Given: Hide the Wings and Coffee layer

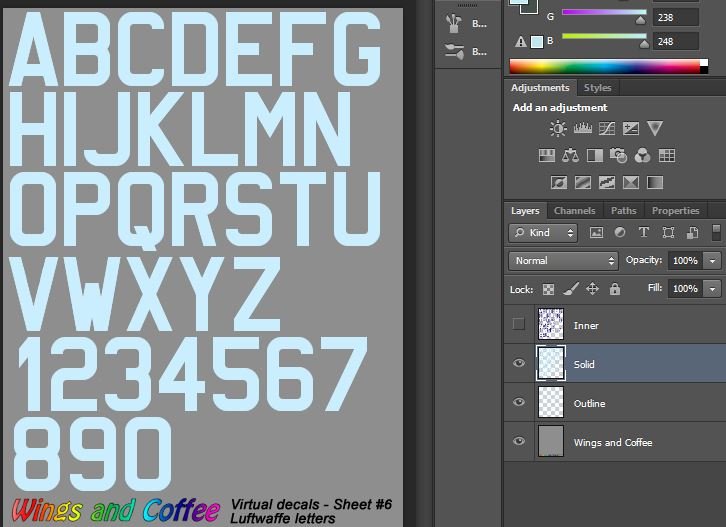Looking at the screenshot, I should pos(518,442).
